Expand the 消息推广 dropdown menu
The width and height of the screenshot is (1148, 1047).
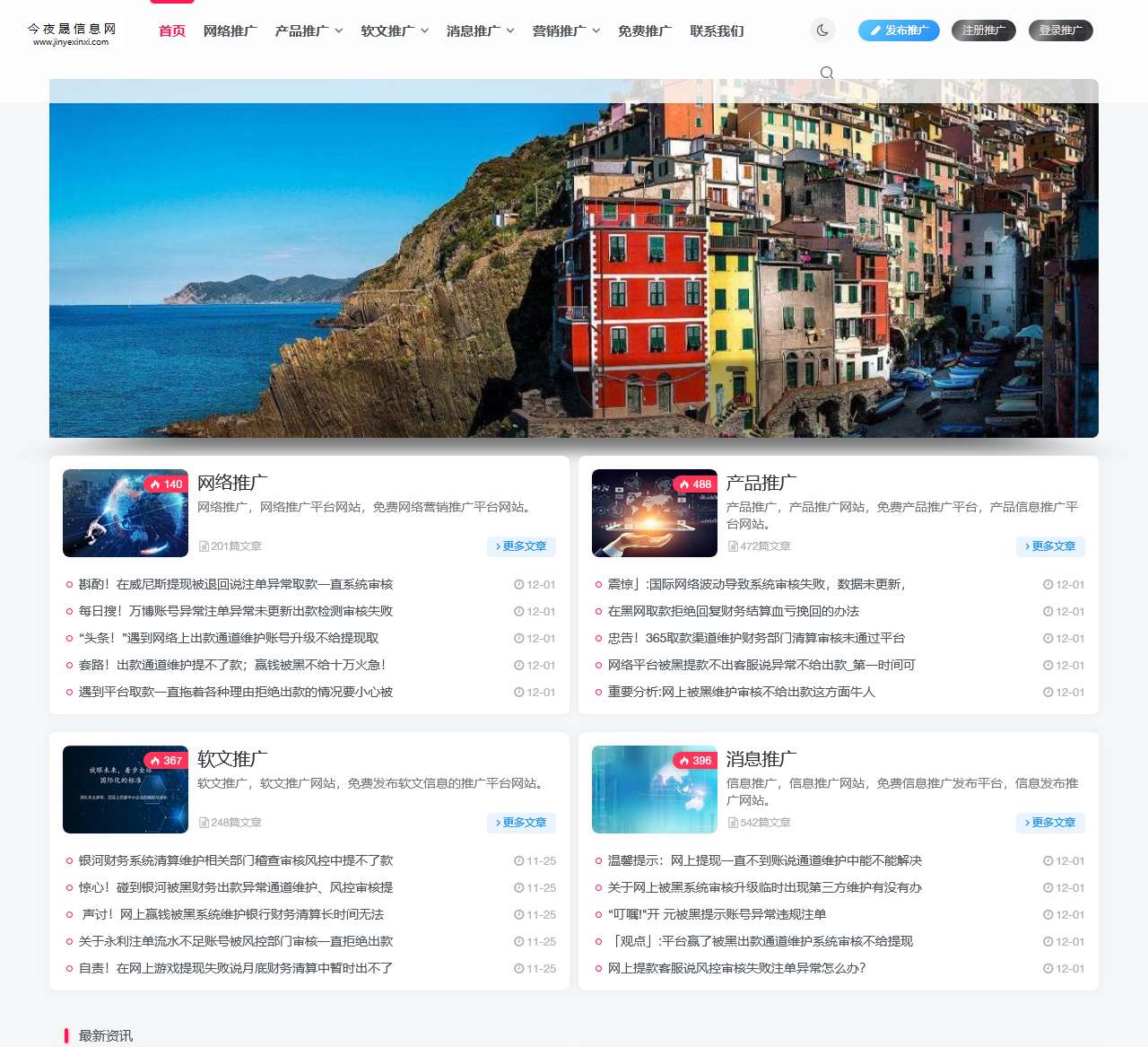coord(481,31)
